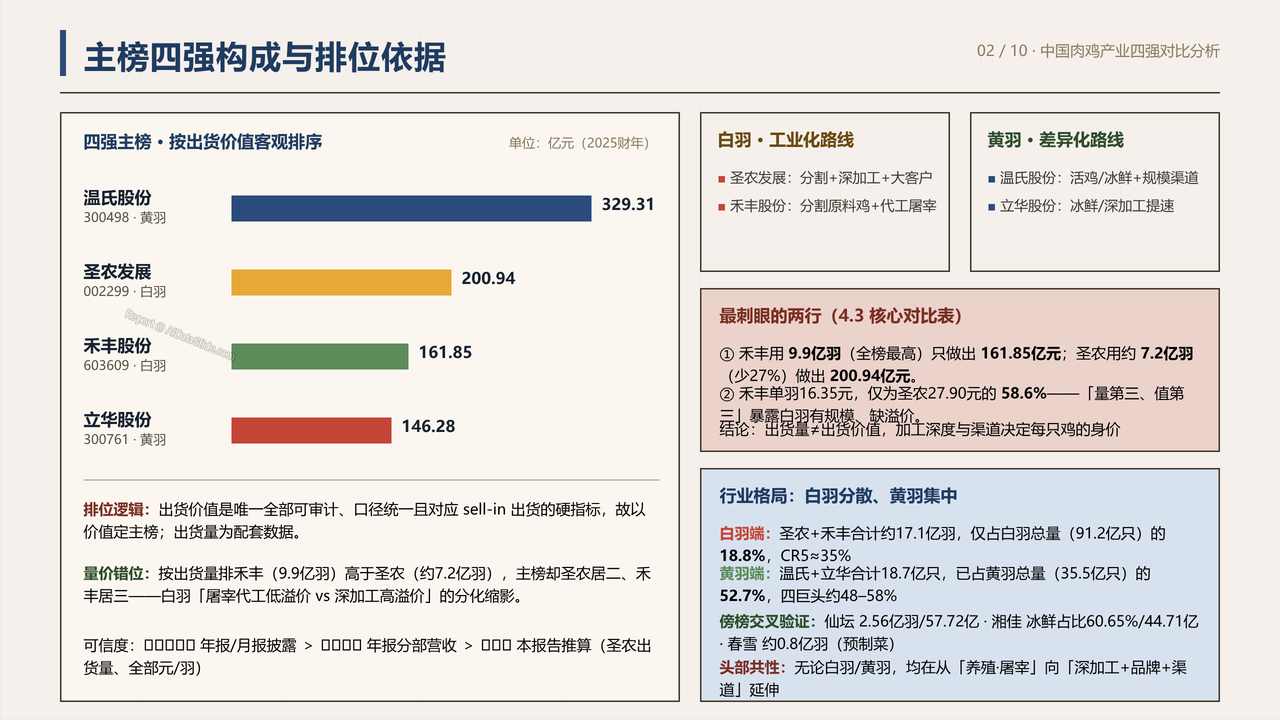Select the yellow 圣农发展 bar
The height and width of the screenshot is (720, 1280).
pos(341,282)
